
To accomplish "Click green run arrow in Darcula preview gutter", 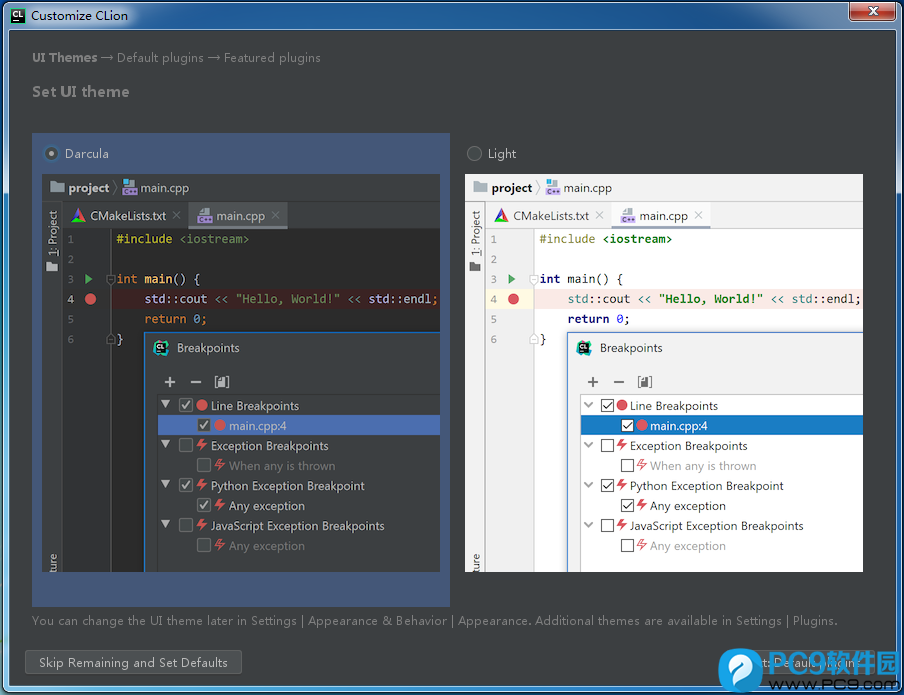I will [89, 279].
